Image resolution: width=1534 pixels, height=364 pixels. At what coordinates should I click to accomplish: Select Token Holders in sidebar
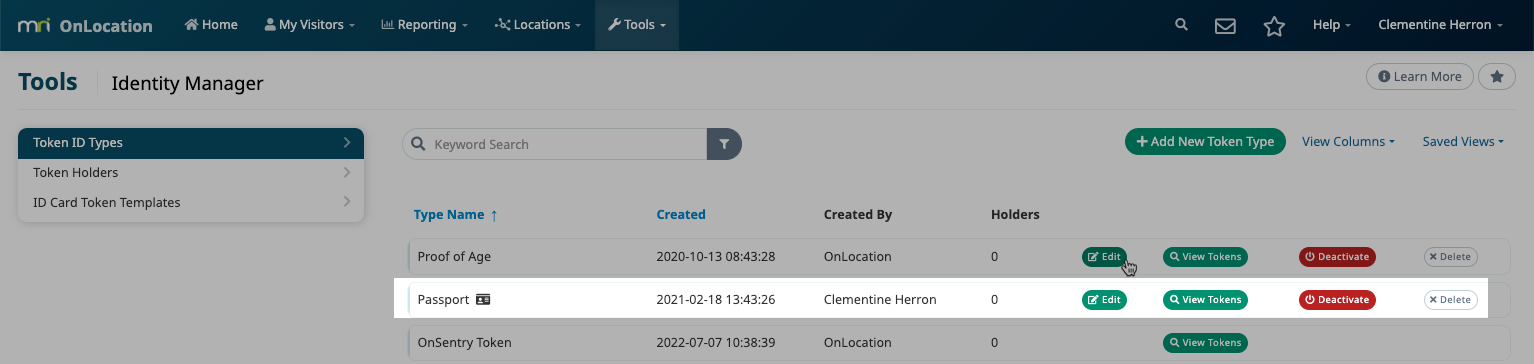pyautogui.click(x=191, y=172)
